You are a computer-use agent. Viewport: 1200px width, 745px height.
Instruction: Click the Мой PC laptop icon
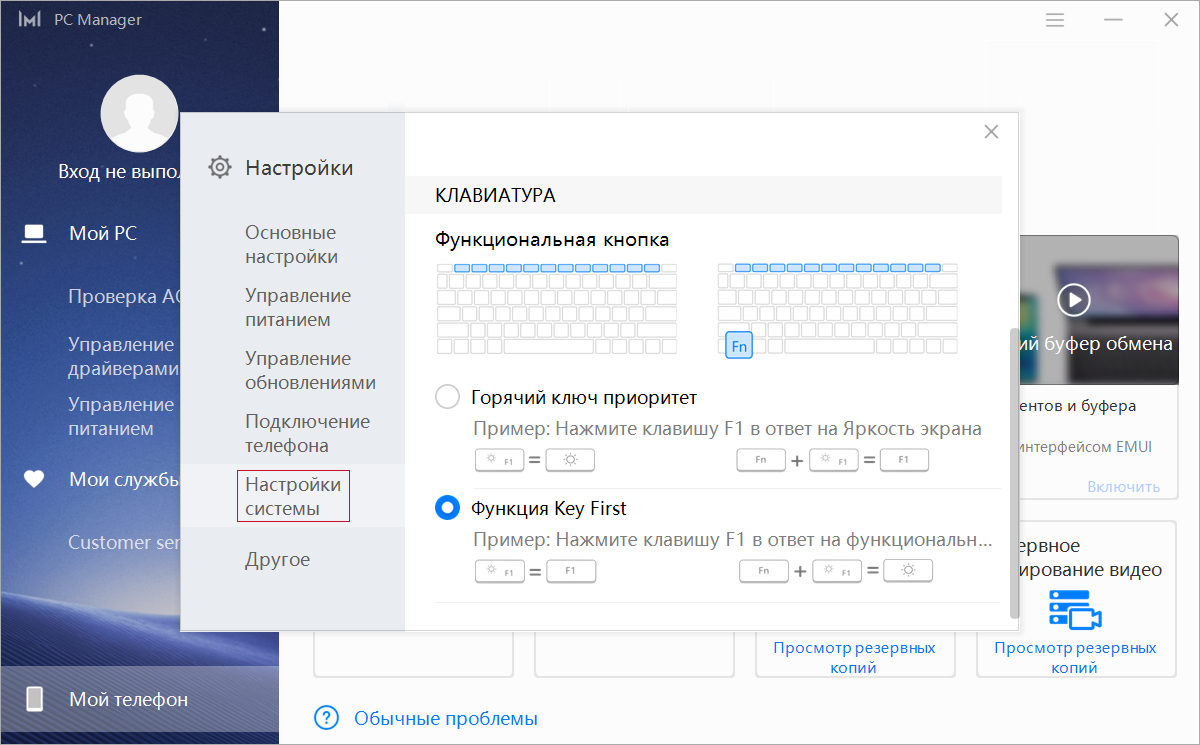click(x=34, y=234)
